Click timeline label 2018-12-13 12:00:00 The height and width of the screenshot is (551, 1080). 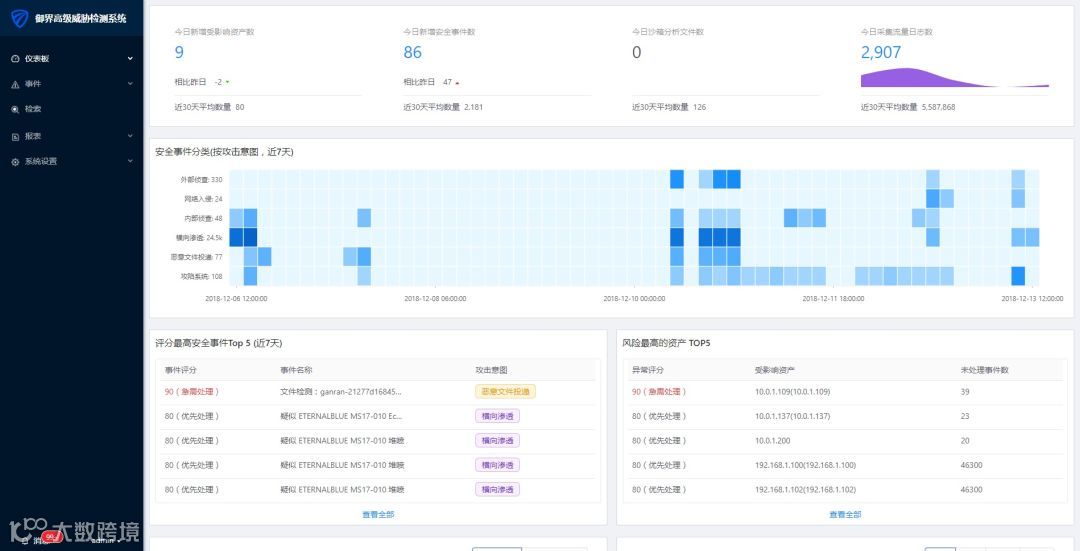[x=1032, y=299]
